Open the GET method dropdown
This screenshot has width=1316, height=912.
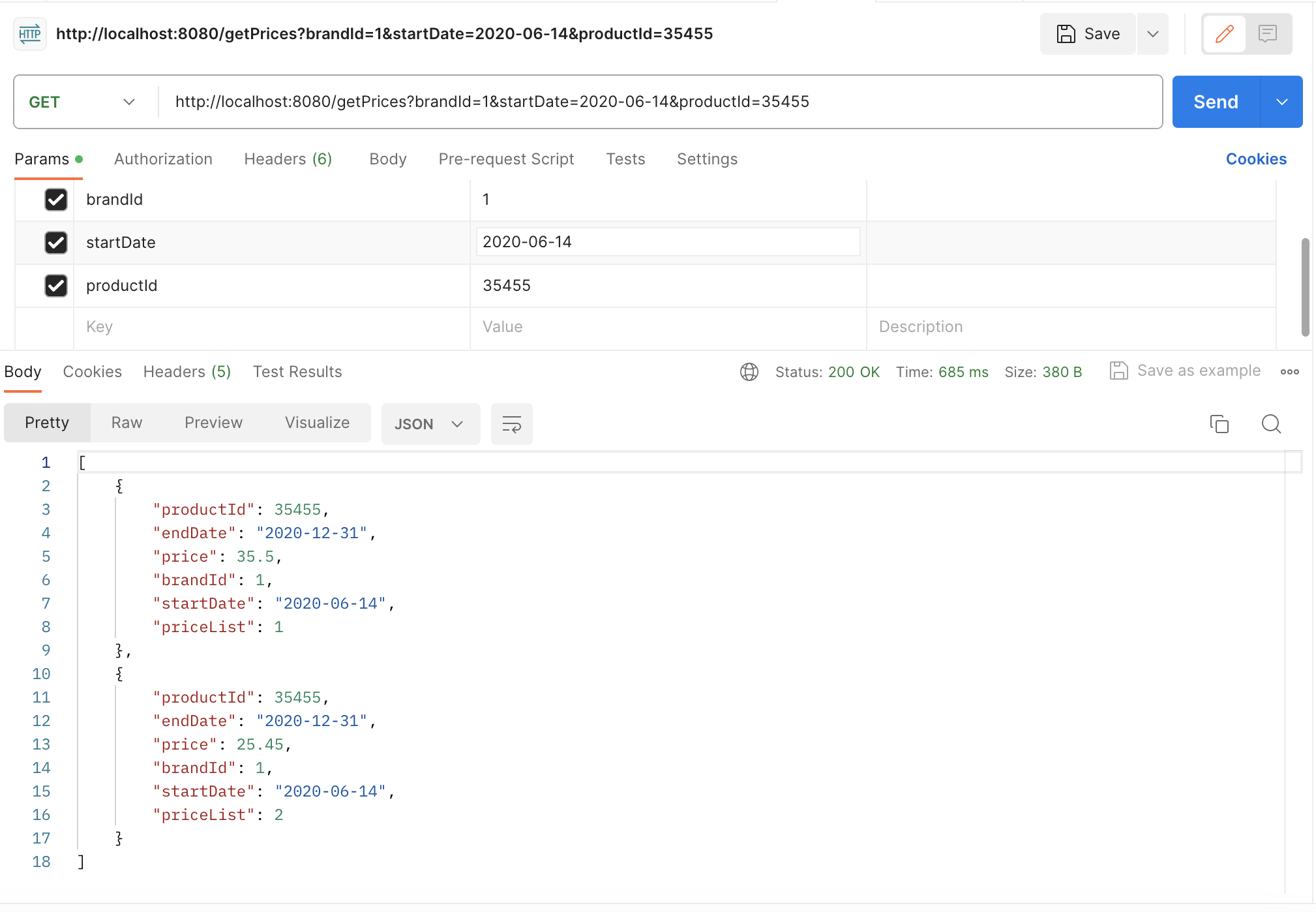pyautogui.click(x=82, y=102)
